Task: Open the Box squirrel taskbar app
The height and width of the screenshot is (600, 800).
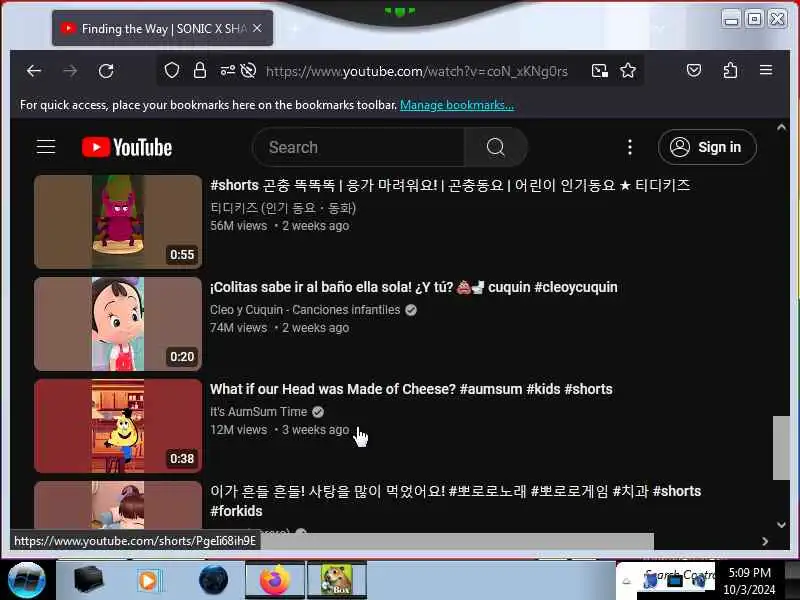Action: [x=337, y=580]
